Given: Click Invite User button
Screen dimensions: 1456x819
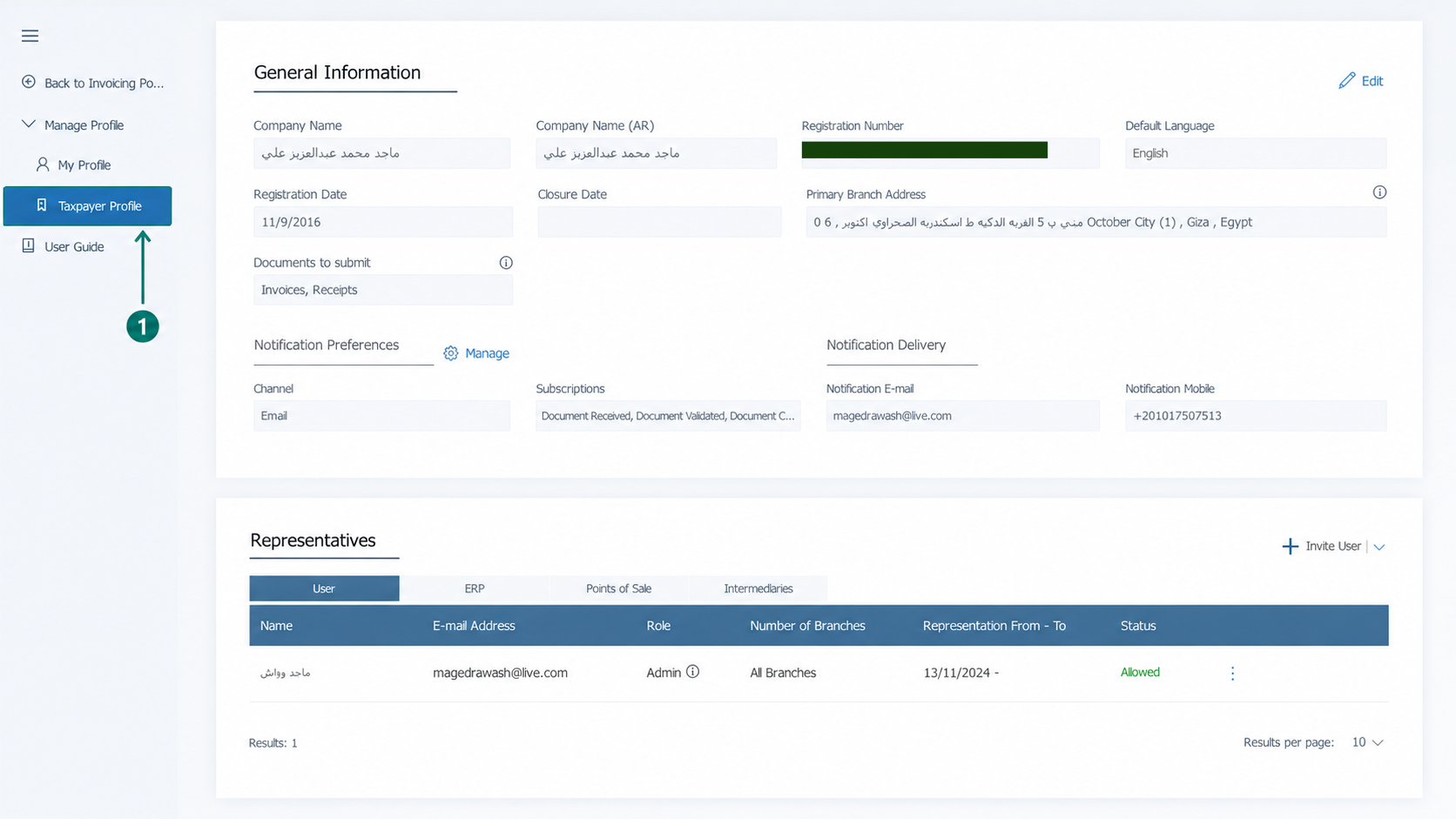Looking at the screenshot, I should tap(1333, 547).
